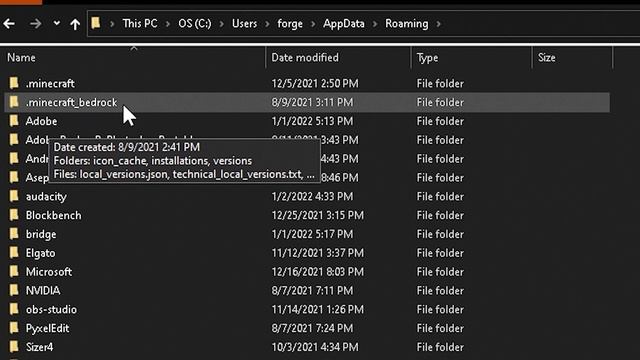640x360 pixels.
Task: Expand the chevron after Roaming
Action: point(439,24)
